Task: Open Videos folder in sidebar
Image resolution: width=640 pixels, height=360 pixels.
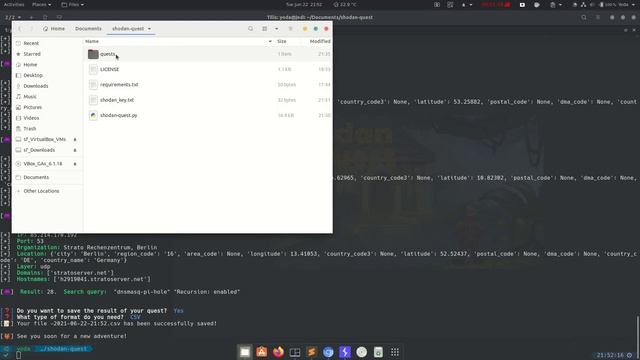Action: tap(47, 118)
